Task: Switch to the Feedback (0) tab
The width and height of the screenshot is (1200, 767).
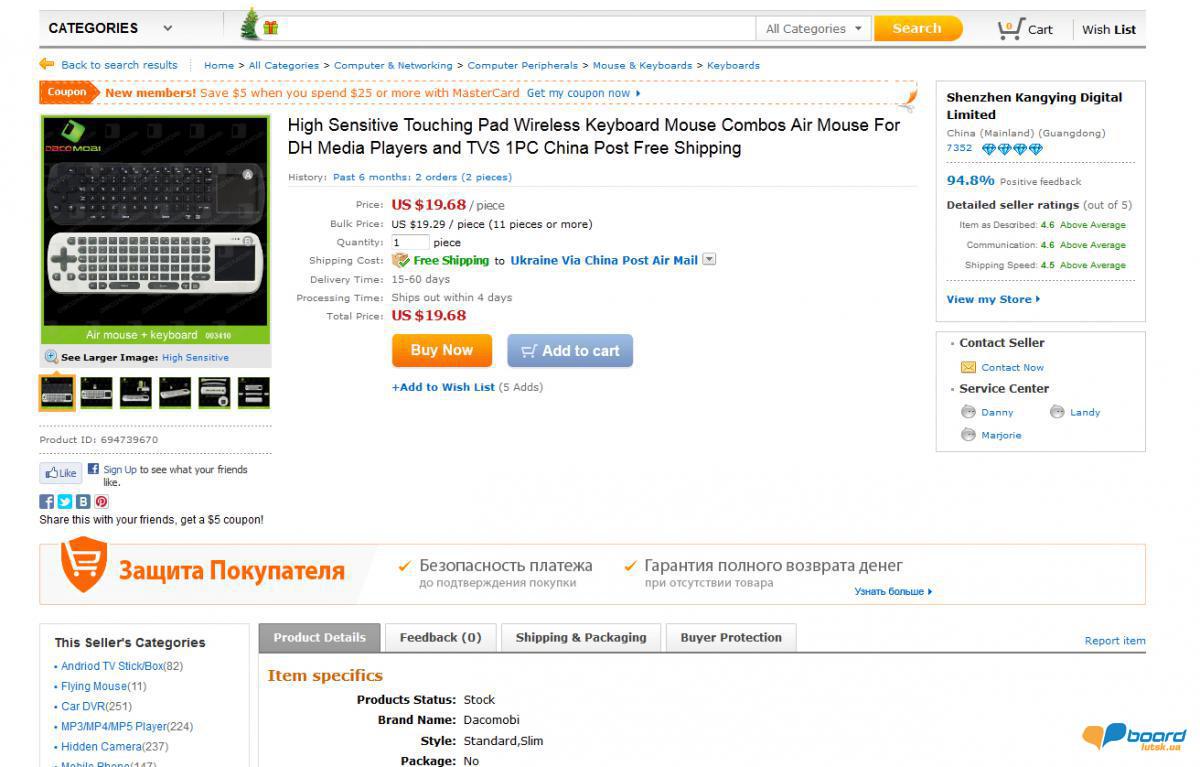Action: (440, 638)
